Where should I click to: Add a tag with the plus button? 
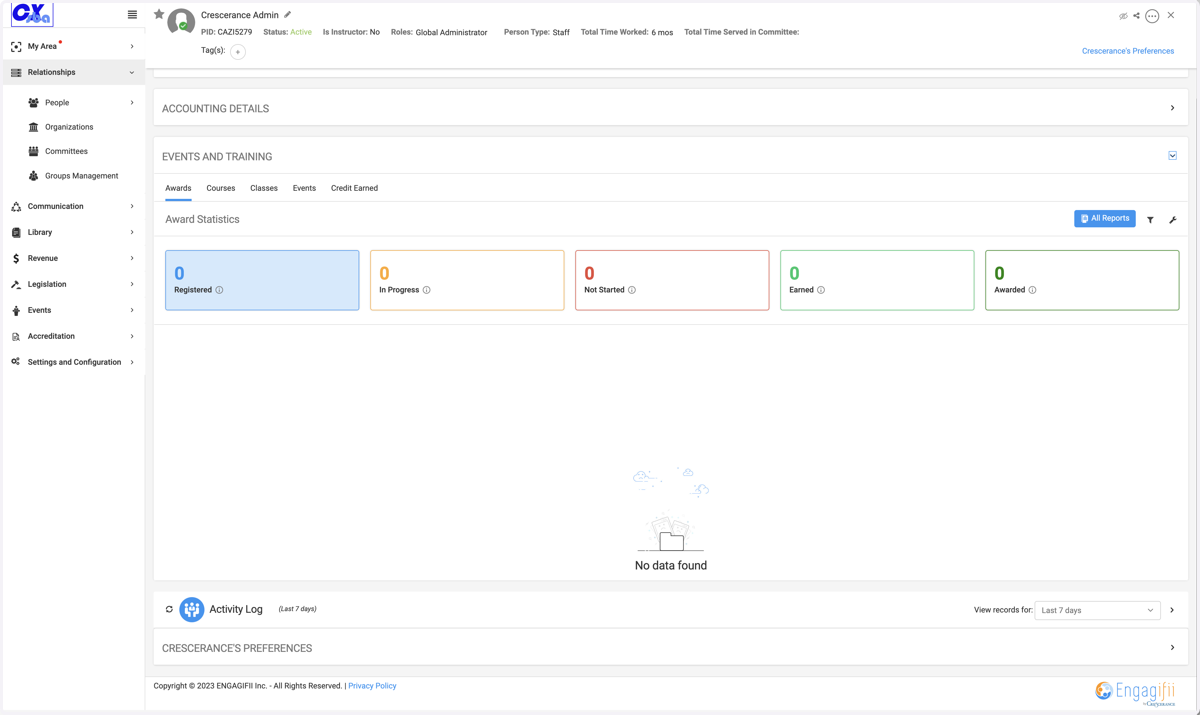pyautogui.click(x=238, y=51)
